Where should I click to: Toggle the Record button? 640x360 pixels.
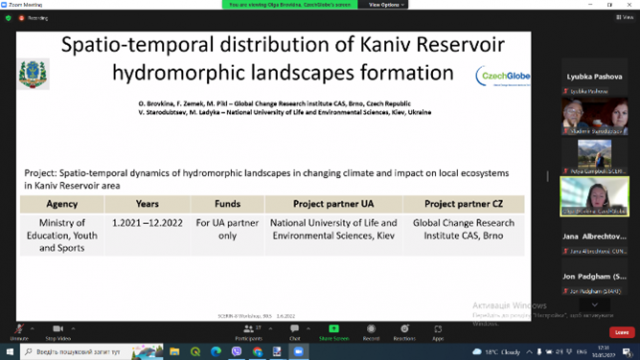coord(371,332)
